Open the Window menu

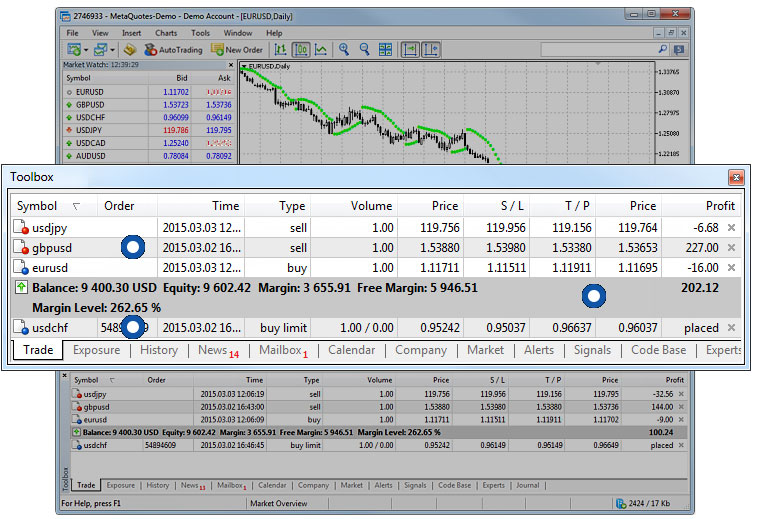(238, 33)
